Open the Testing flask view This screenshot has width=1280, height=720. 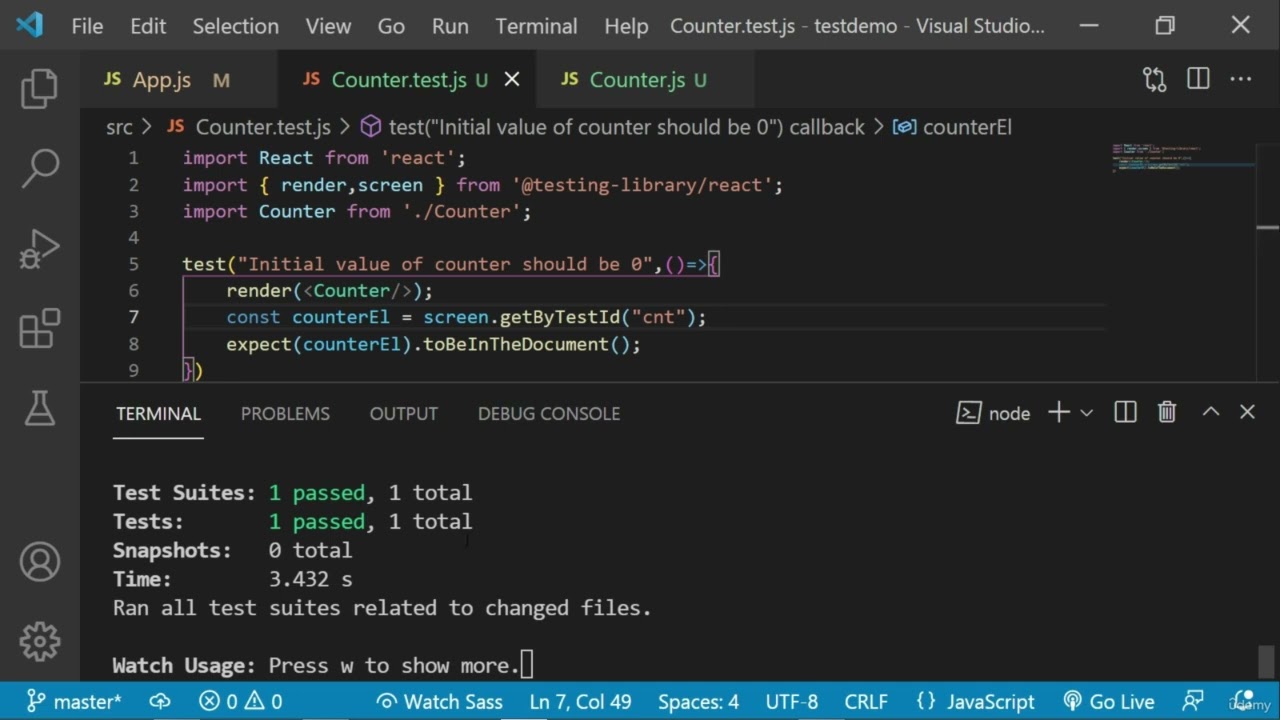click(40, 407)
